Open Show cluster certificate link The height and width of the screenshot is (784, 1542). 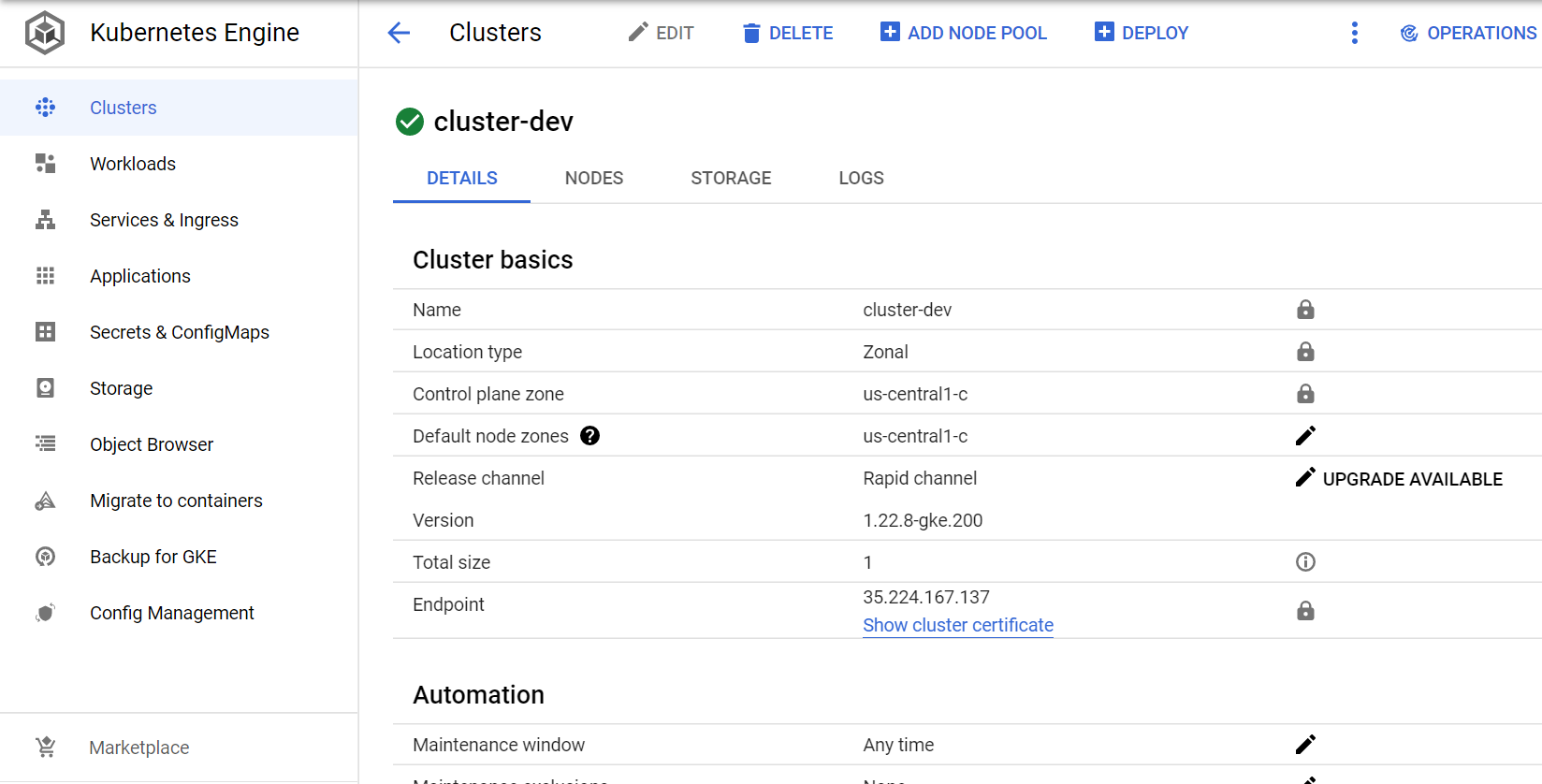(958, 625)
